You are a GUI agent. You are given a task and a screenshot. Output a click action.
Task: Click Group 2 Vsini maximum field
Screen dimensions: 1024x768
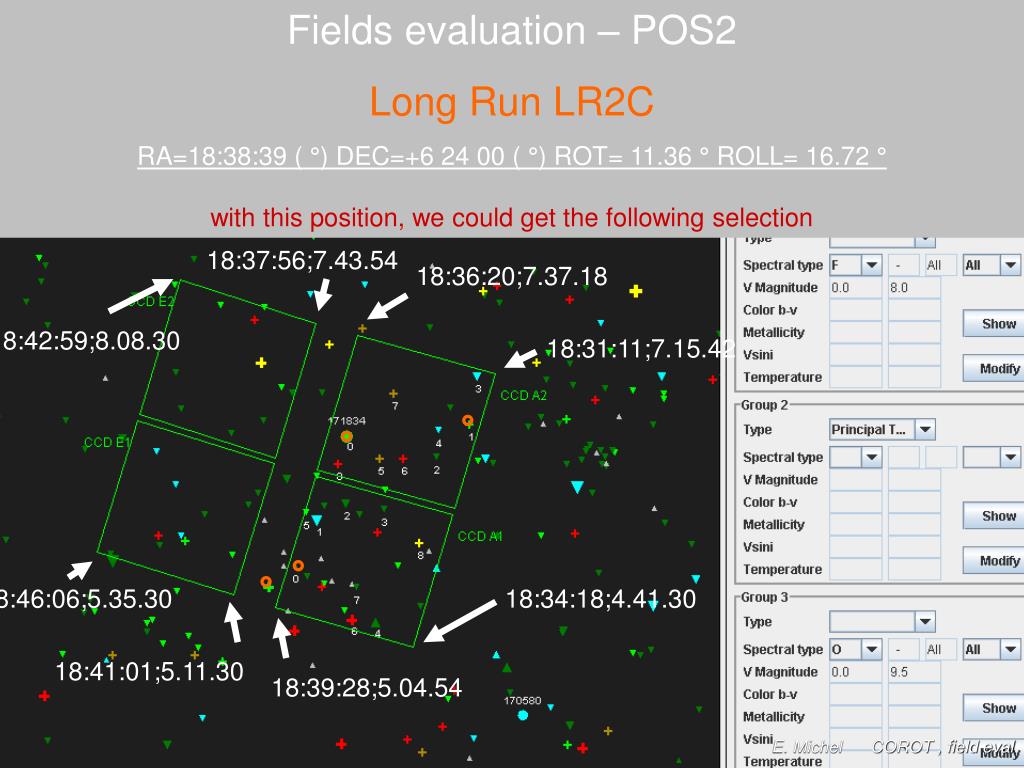[914, 547]
